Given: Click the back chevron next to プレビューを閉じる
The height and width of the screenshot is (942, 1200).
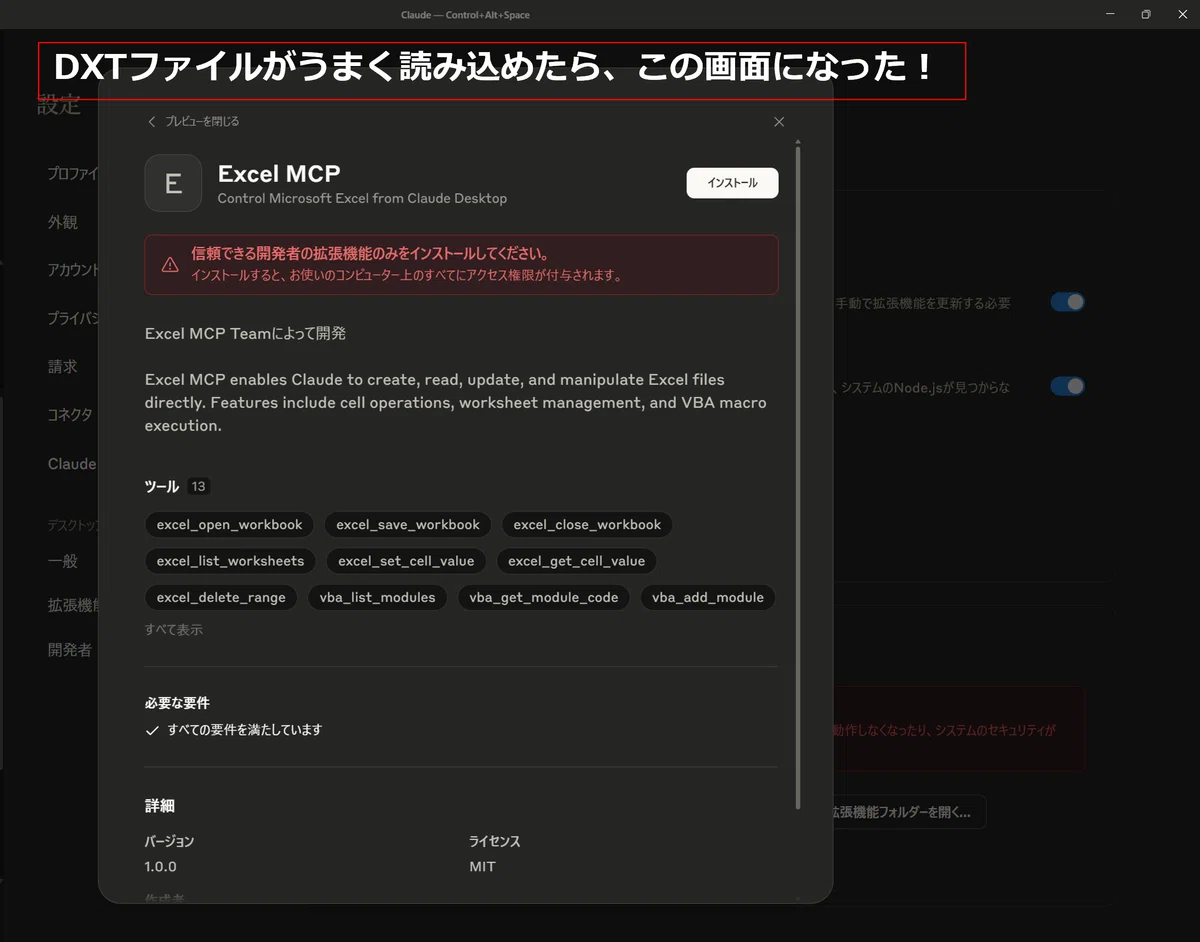Looking at the screenshot, I should point(152,121).
